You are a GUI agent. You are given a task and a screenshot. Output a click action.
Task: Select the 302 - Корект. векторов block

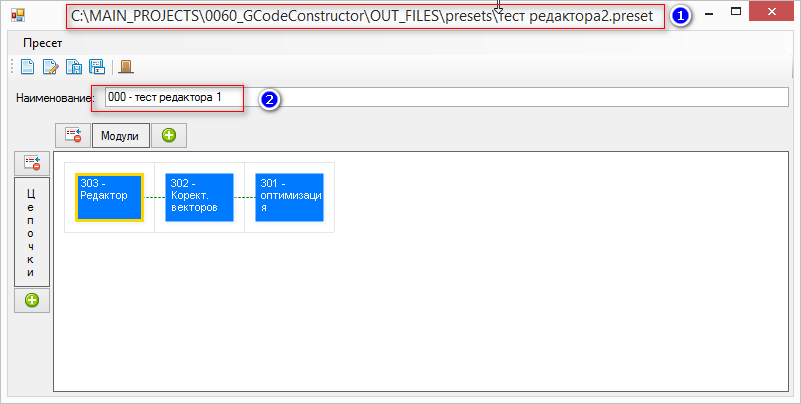pyautogui.click(x=199, y=197)
